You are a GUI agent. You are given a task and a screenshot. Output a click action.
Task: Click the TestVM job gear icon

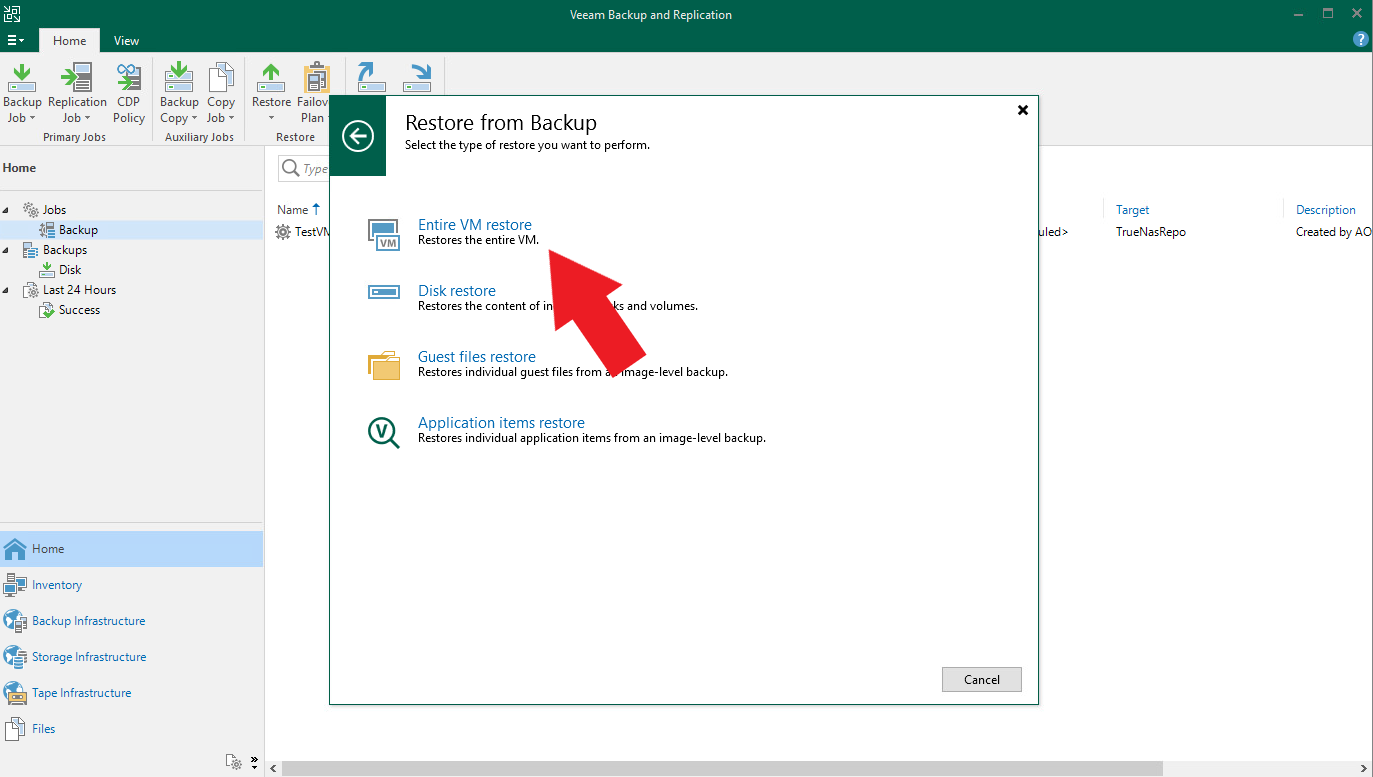click(283, 231)
